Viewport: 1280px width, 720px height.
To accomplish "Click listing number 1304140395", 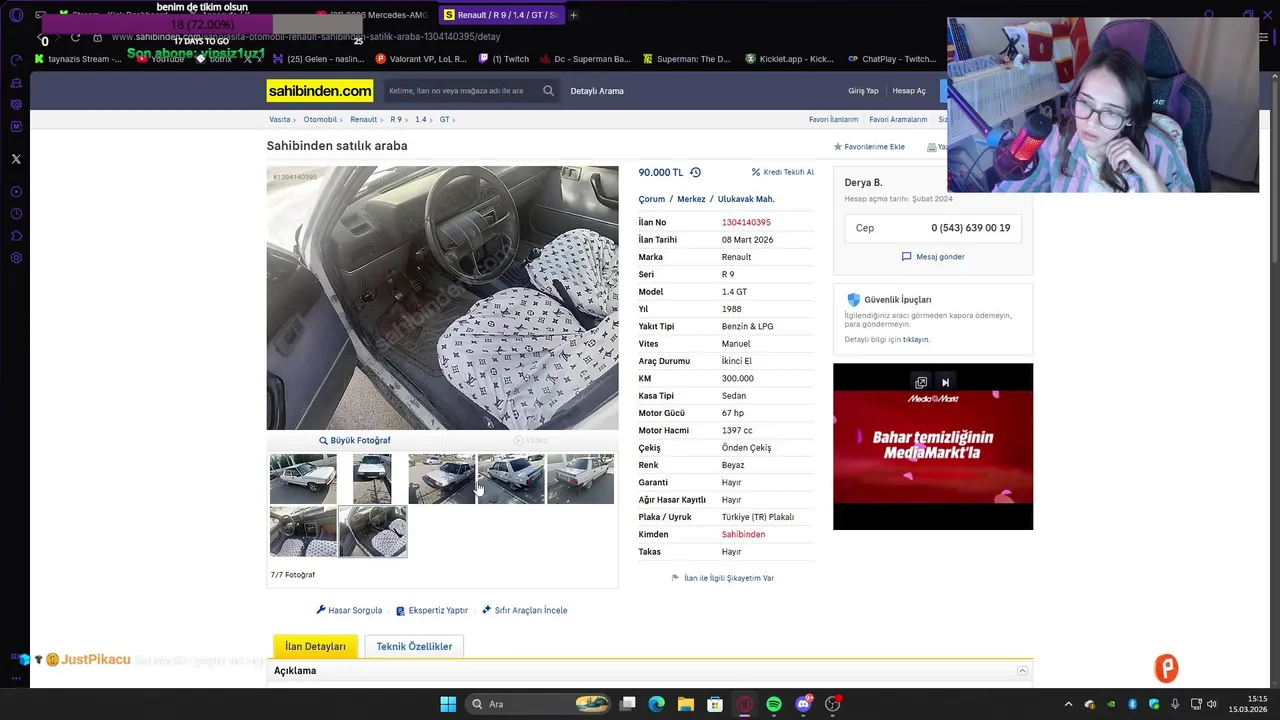I will tap(746, 222).
